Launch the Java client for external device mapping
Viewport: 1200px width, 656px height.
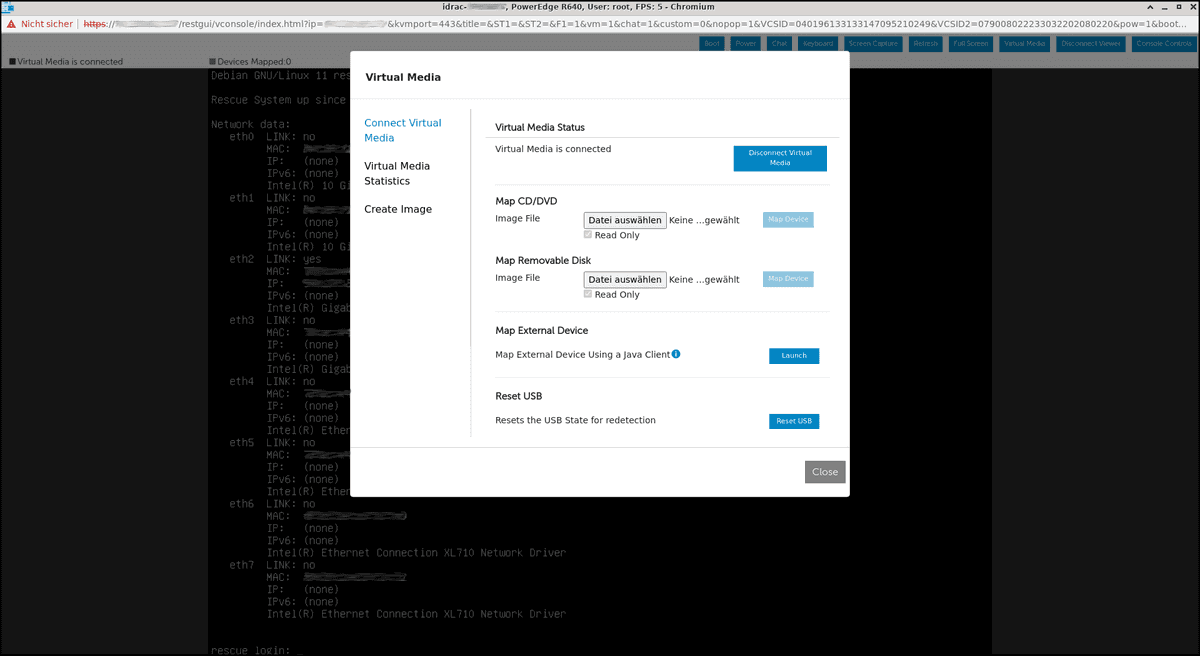click(793, 355)
